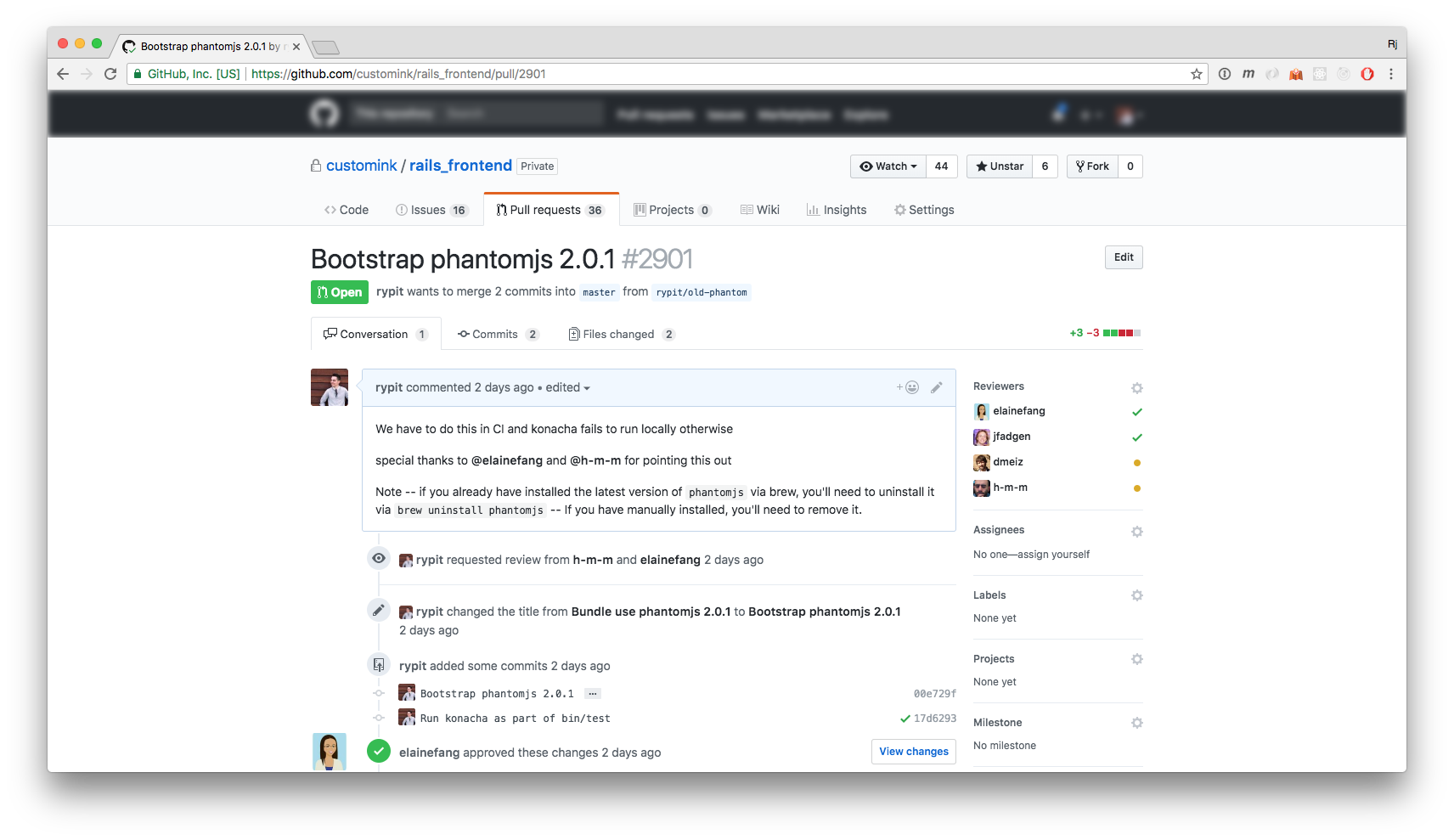Open the Wiki tab
The height and width of the screenshot is (840, 1454).
(x=760, y=210)
